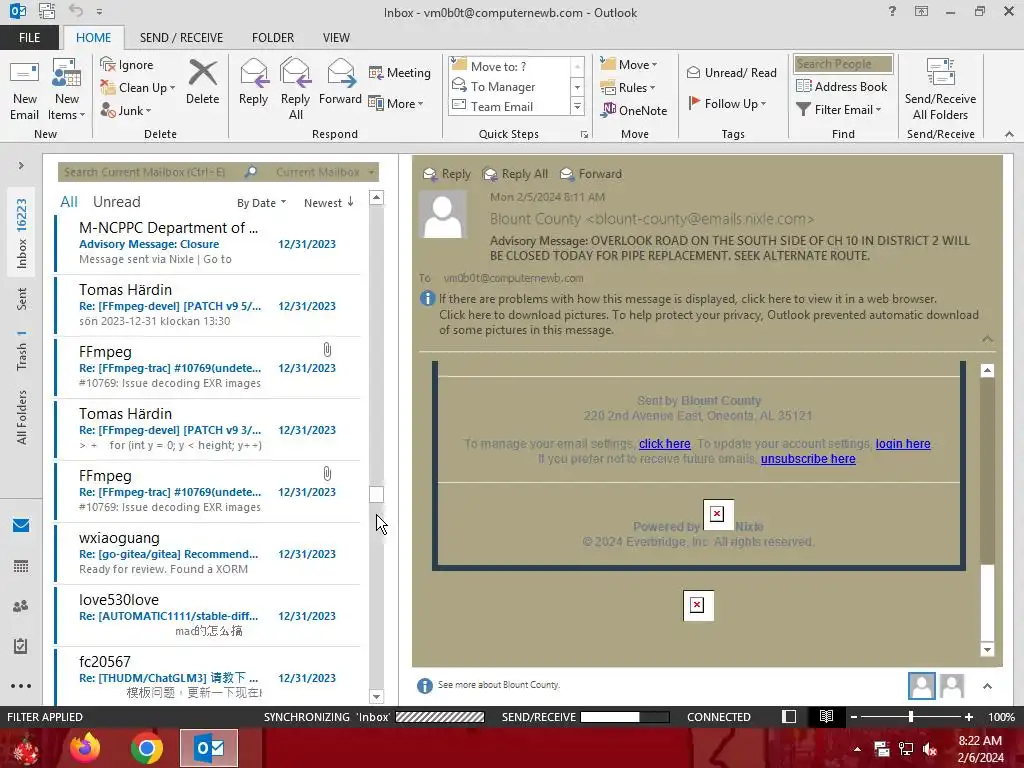Open the Junk dropdown
This screenshot has height=768, width=1024.
[x=125, y=110]
